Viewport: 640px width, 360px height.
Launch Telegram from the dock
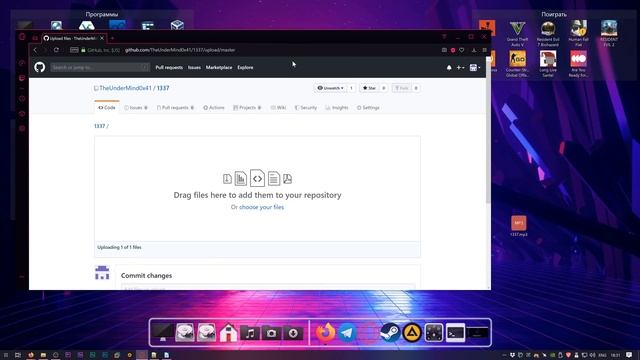347,333
